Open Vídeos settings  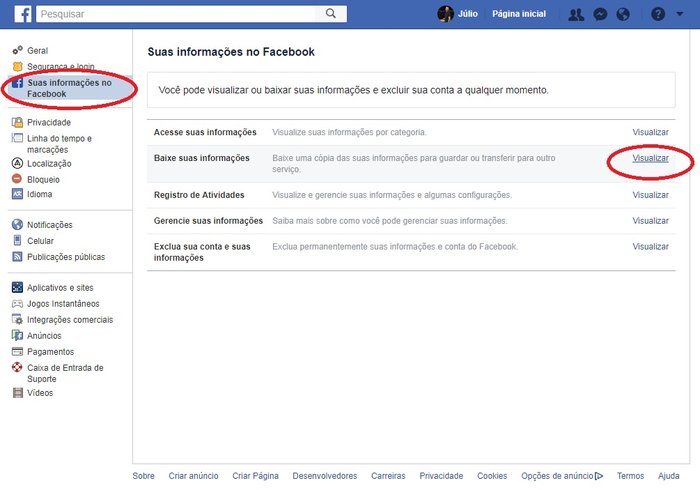40,393
